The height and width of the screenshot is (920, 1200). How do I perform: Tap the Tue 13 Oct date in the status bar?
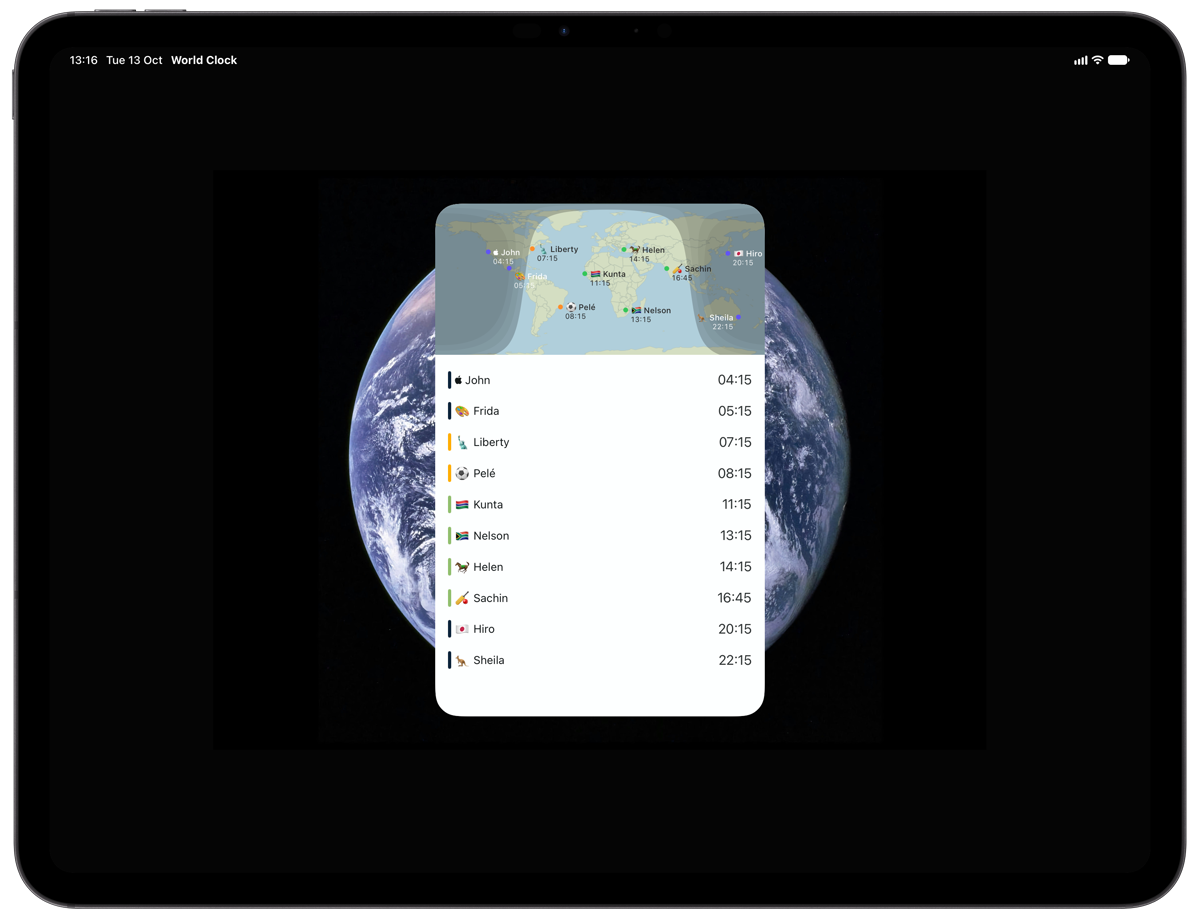click(134, 60)
